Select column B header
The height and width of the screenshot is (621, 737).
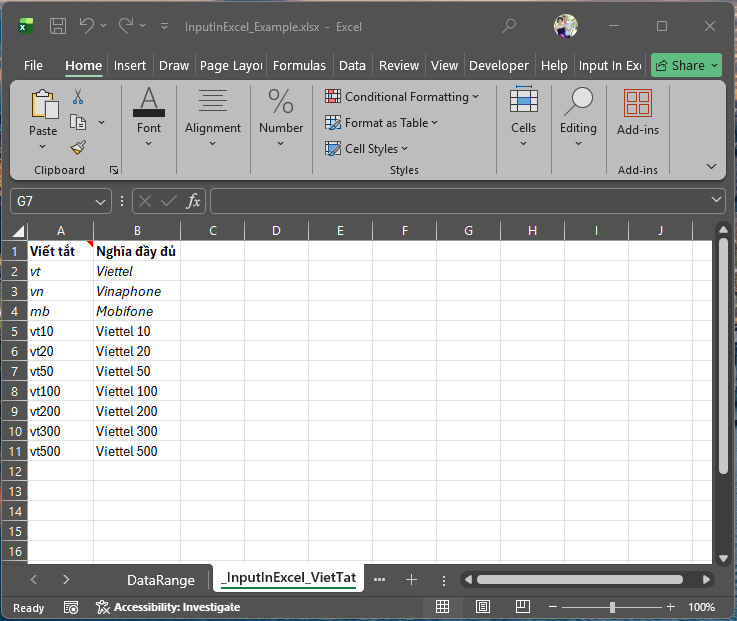pos(137,230)
